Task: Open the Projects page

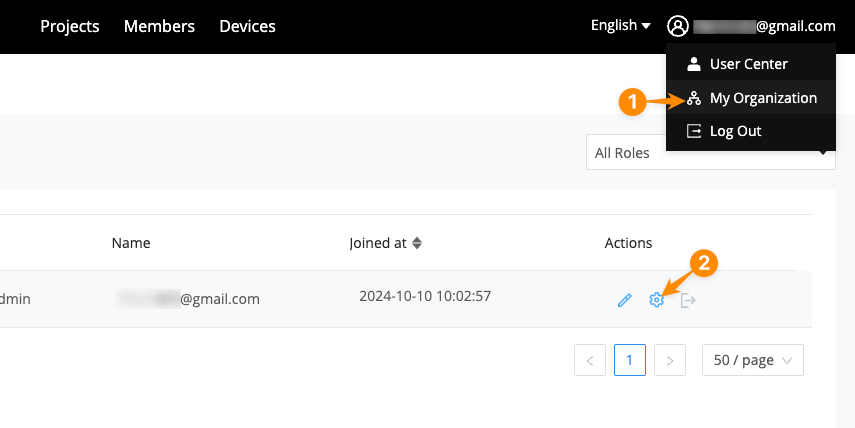Action: click(x=70, y=26)
